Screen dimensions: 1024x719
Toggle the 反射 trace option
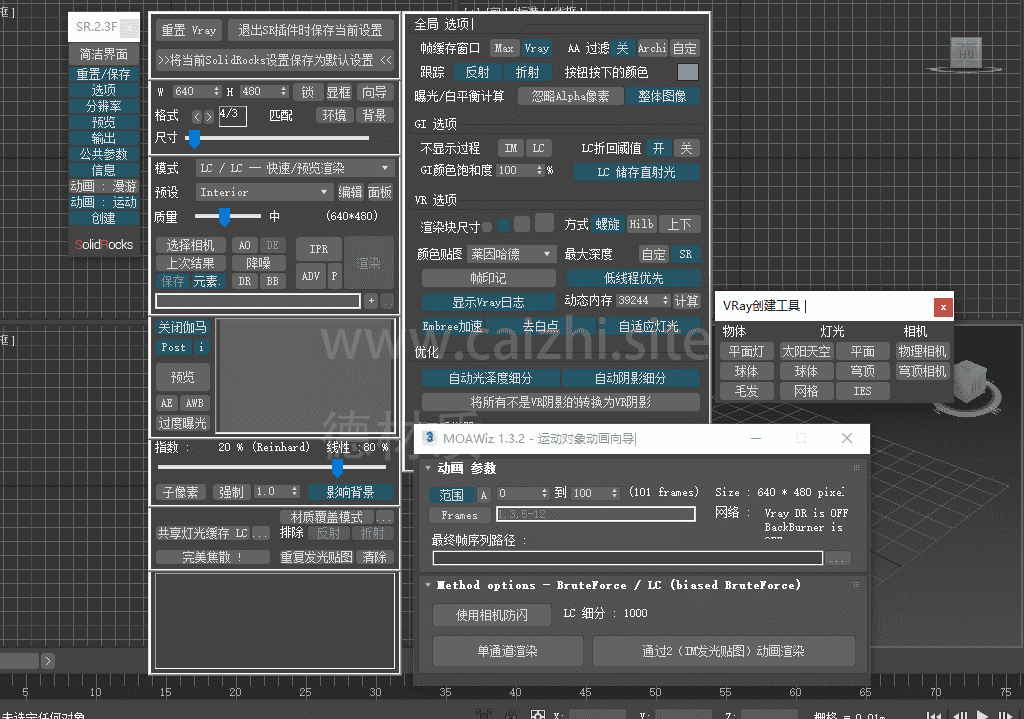coord(477,72)
